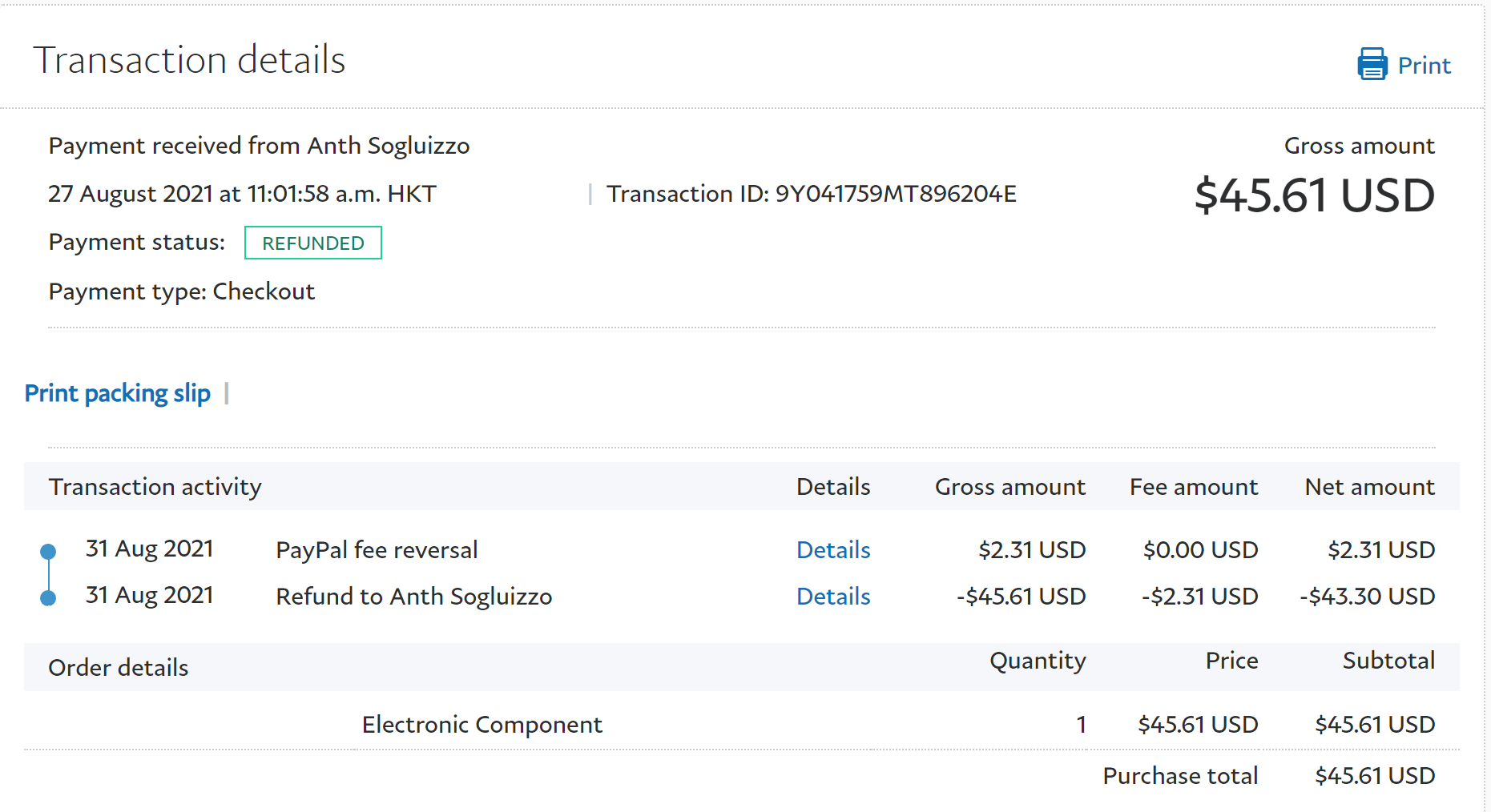Click the Print text link

[1424, 66]
